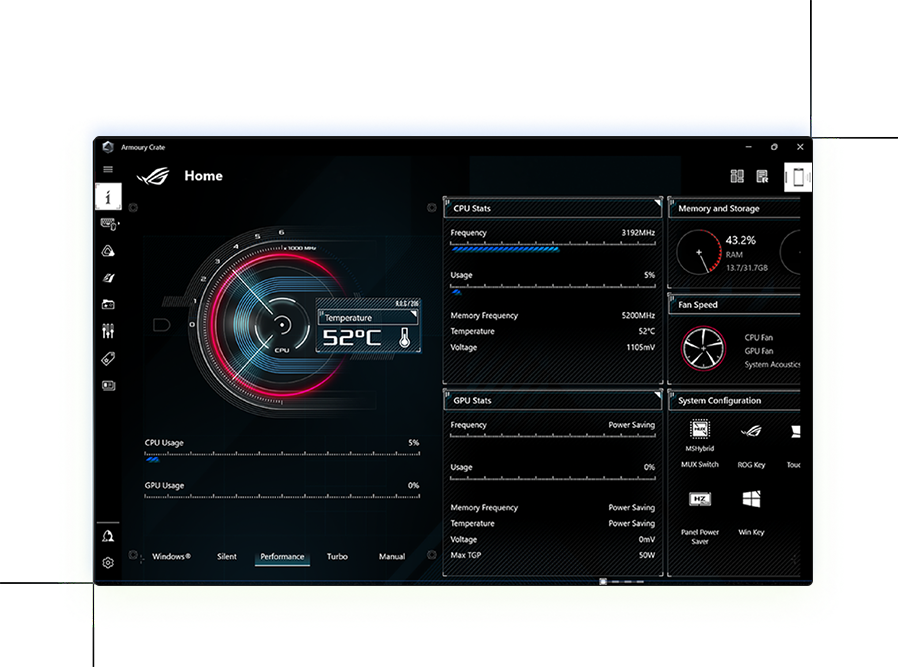This screenshot has height=667, width=898.
Task: Select the Performance operating mode
Action: 282,557
